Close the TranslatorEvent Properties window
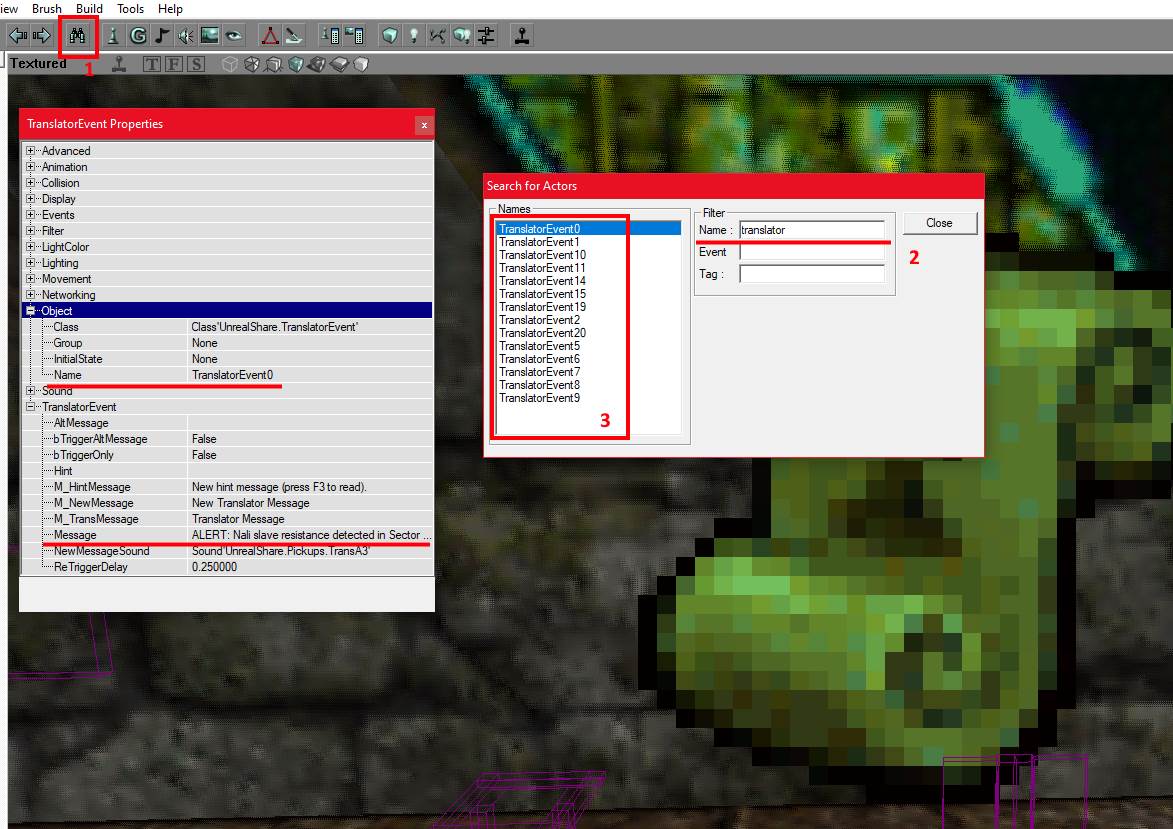Viewport: 1173px width, 829px height. click(x=423, y=125)
